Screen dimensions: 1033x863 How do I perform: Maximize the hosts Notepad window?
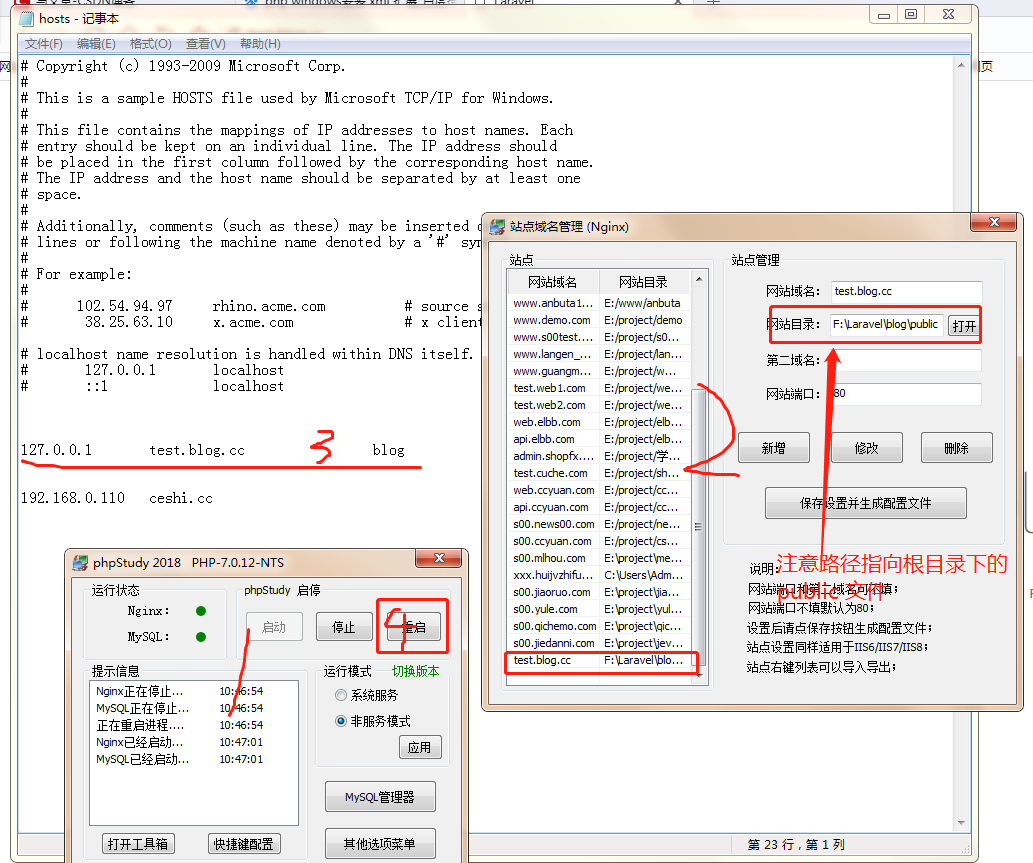tap(911, 14)
